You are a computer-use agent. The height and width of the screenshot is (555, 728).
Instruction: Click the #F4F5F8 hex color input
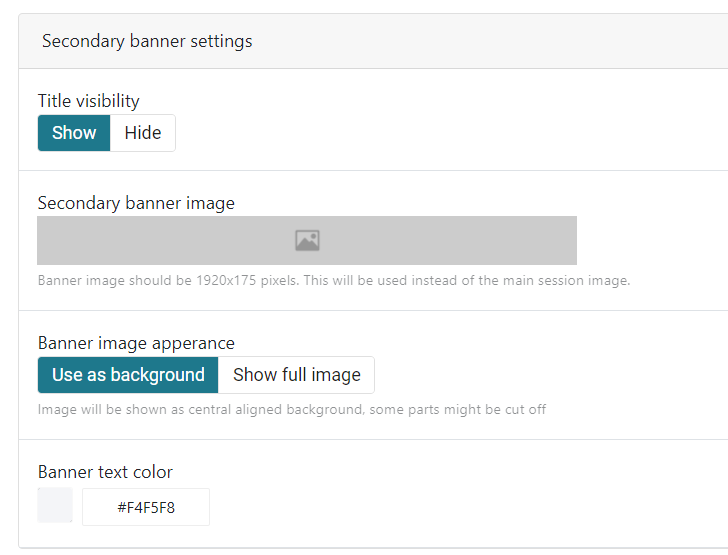point(146,507)
